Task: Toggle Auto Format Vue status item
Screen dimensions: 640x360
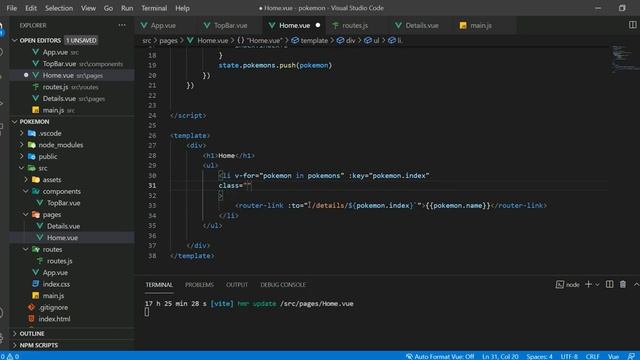Action: pos(440,356)
